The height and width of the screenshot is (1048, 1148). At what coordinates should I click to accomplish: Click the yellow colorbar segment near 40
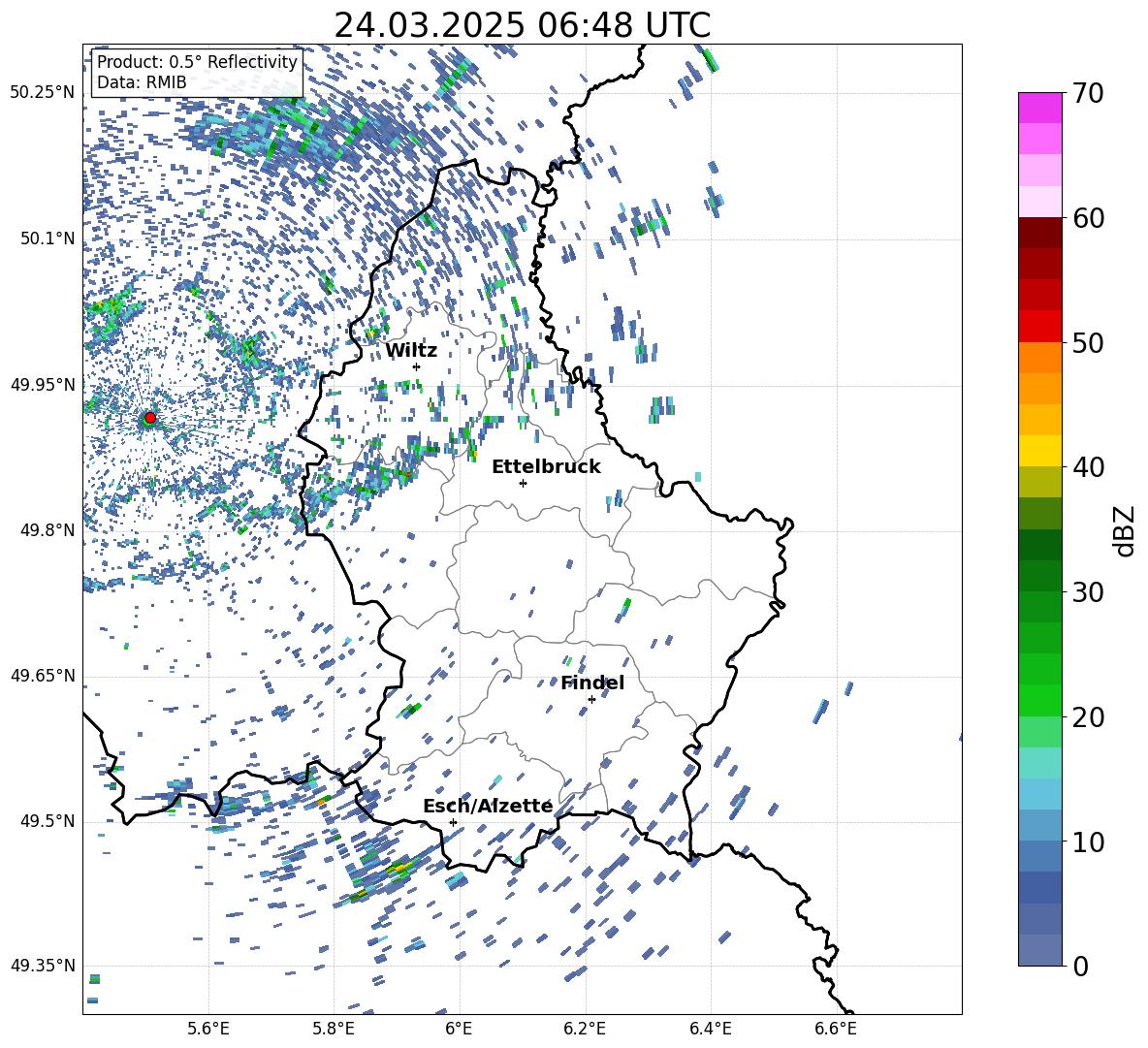(x=1039, y=451)
